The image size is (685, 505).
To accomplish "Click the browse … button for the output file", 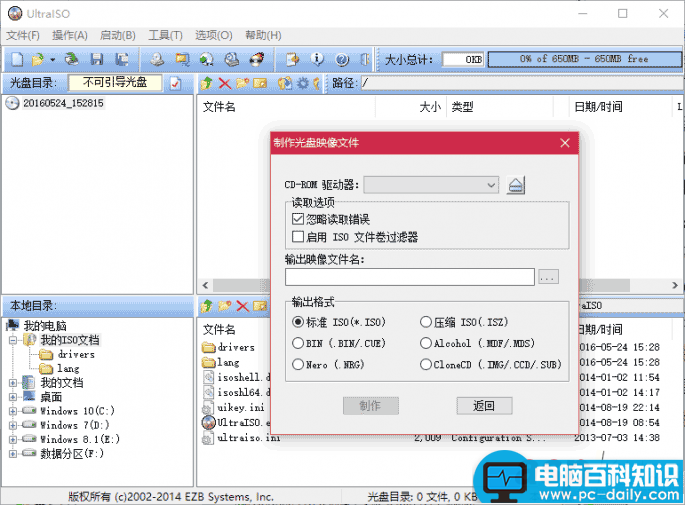I will pyautogui.click(x=548, y=277).
